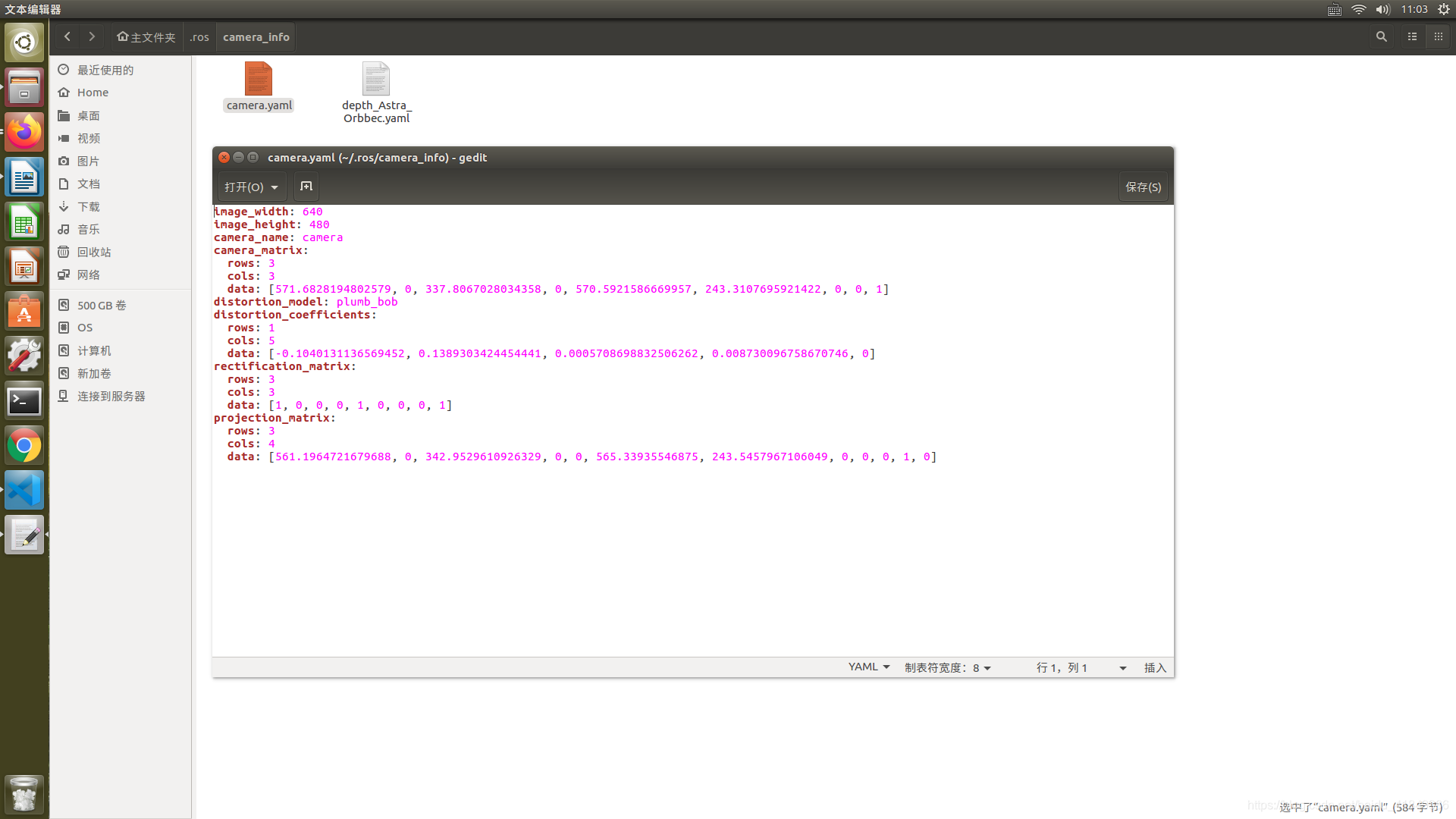1456x819 pixels.
Task: Launch Firefox from the dock
Action: click(x=24, y=133)
